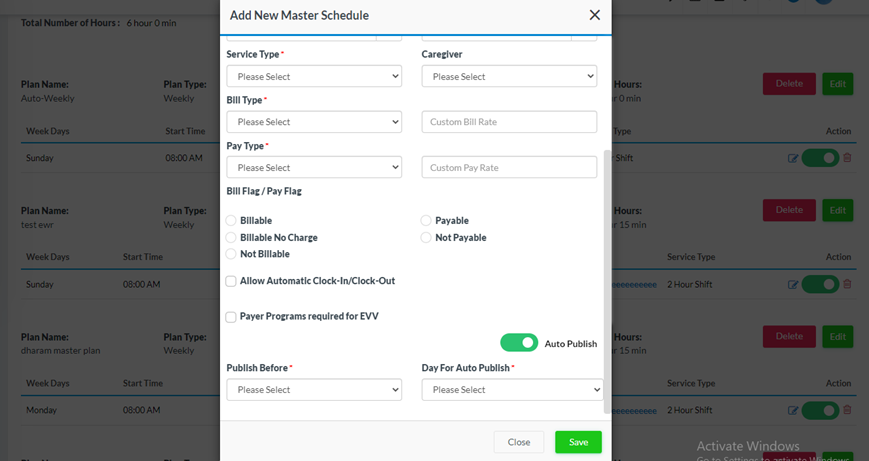
Task: Enable Payer Programs required for EVV
Action: (231, 317)
